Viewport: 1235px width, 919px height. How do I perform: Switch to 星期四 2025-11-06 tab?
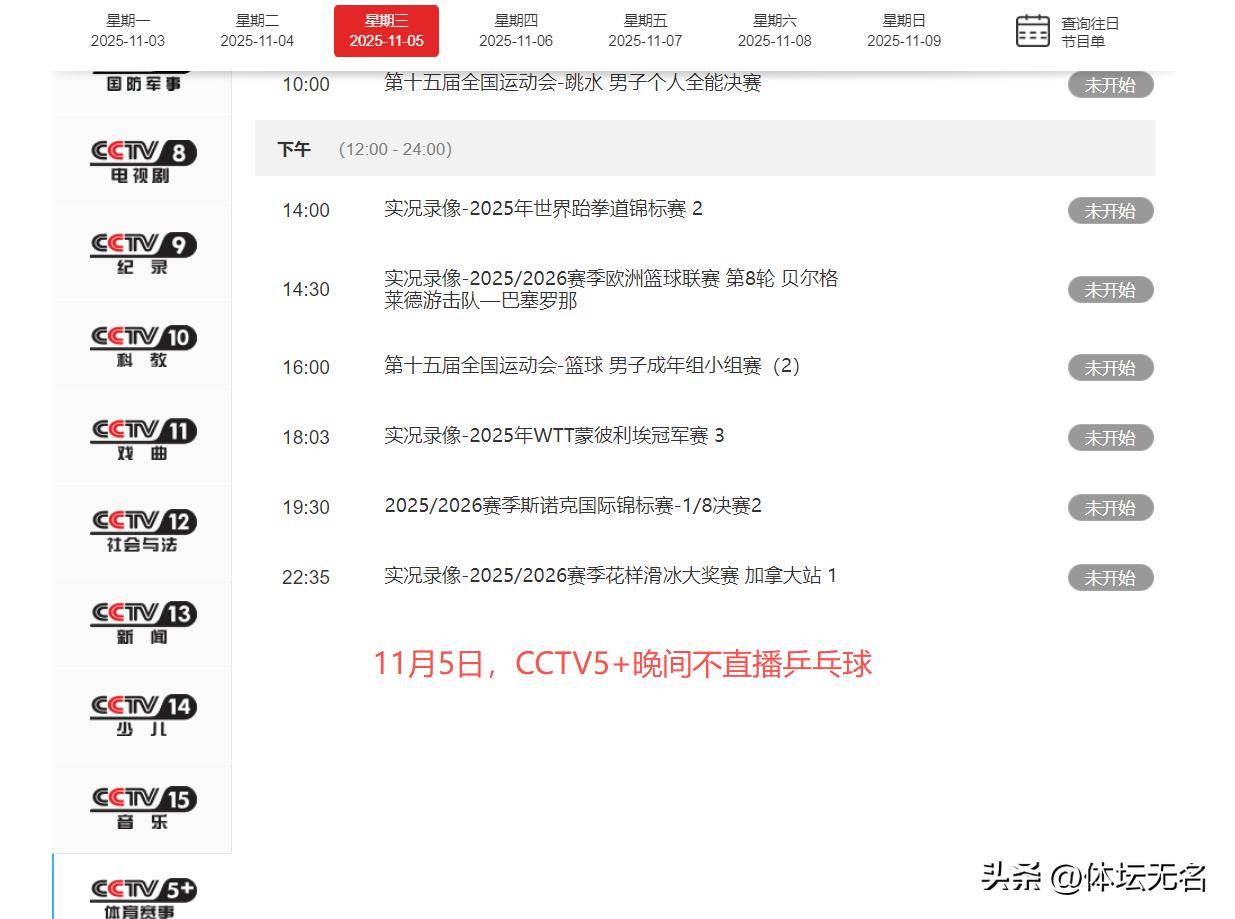point(516,31)
